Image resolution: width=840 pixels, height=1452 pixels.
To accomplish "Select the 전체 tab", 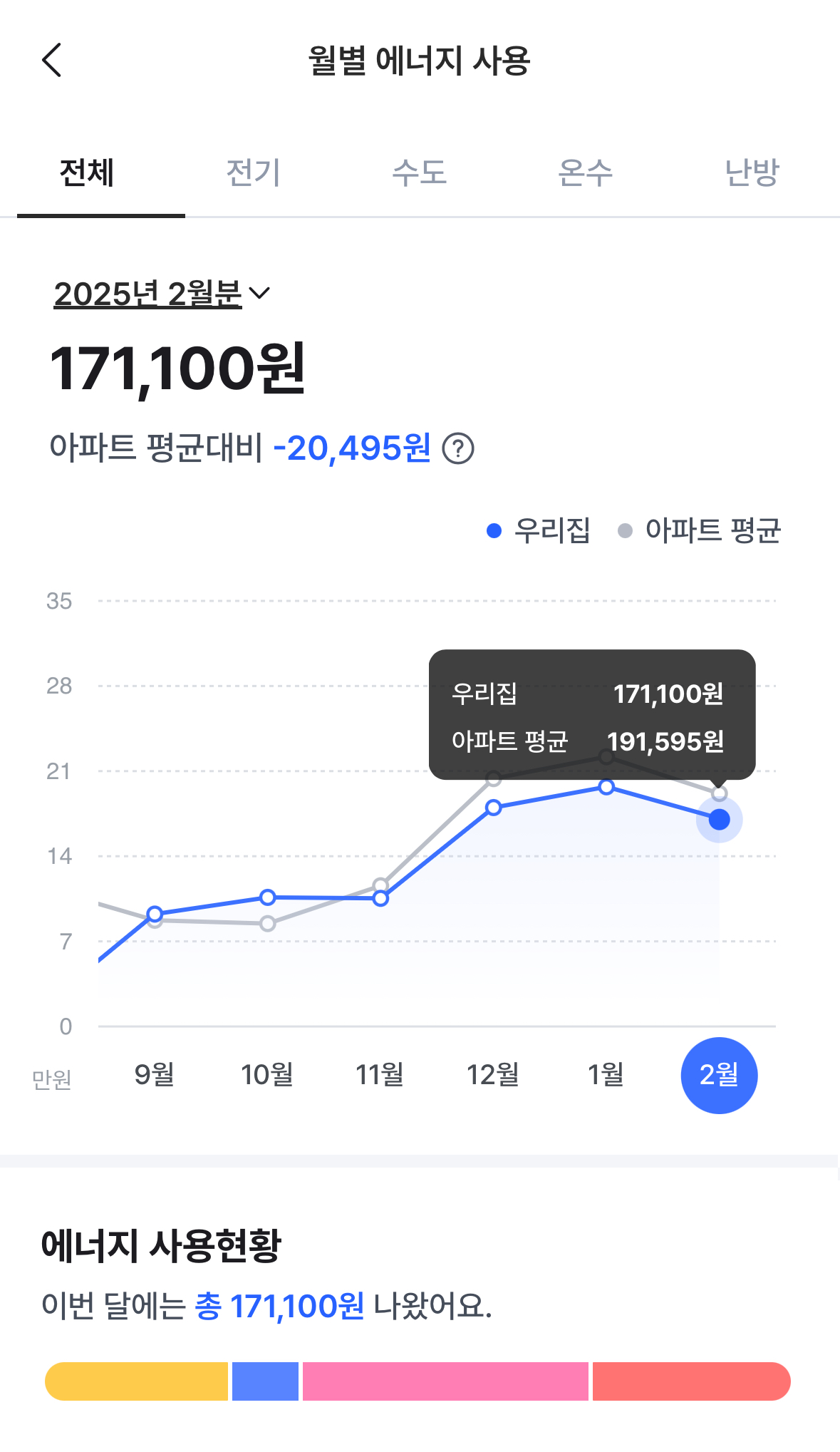I will [87, 173].
